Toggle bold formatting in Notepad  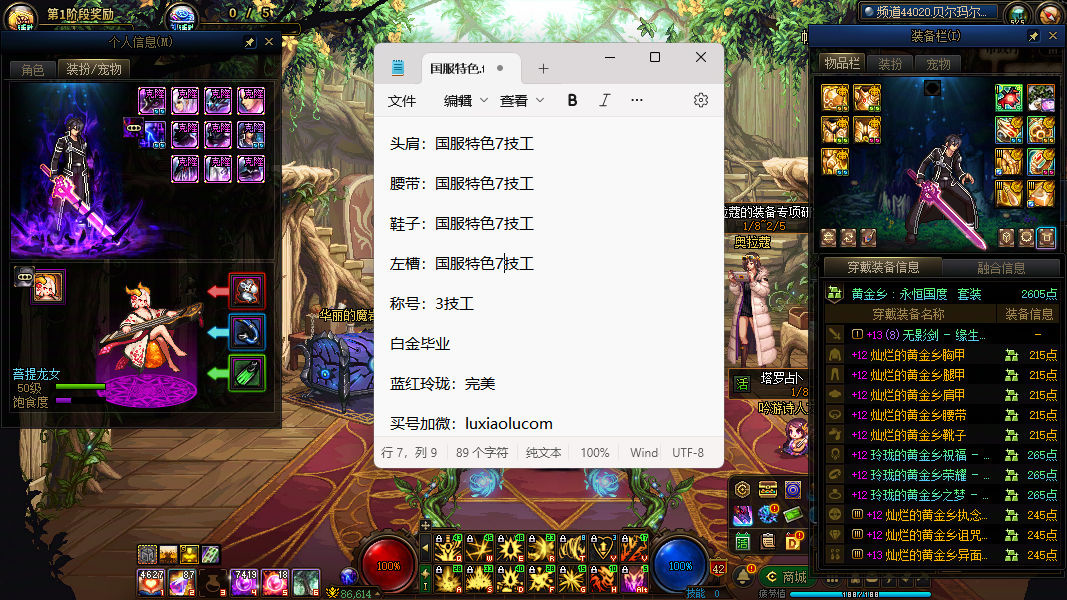(x=572, y=100)
